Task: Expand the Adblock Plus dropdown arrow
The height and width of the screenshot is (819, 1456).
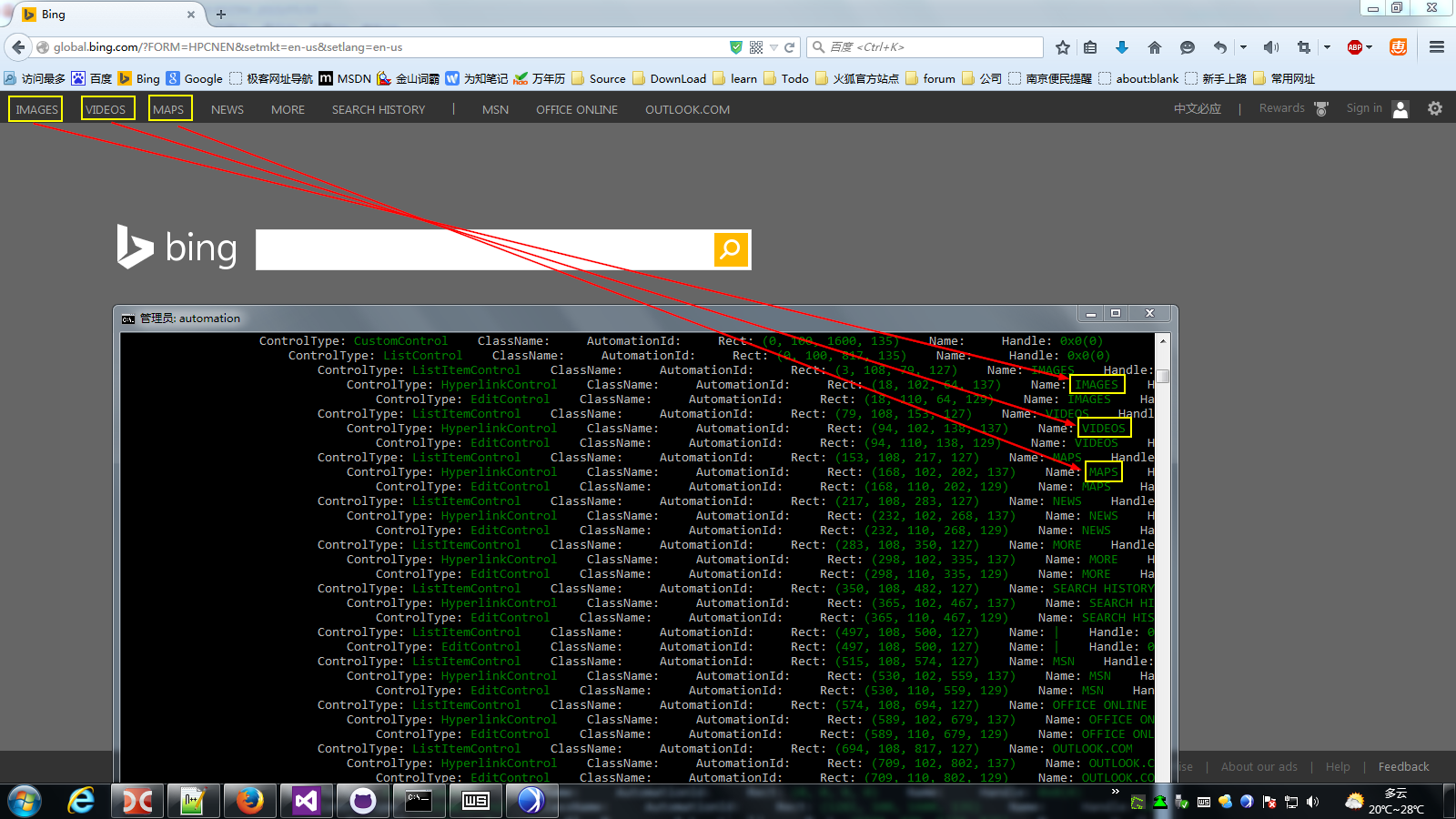Action: tap(1370, 47)
